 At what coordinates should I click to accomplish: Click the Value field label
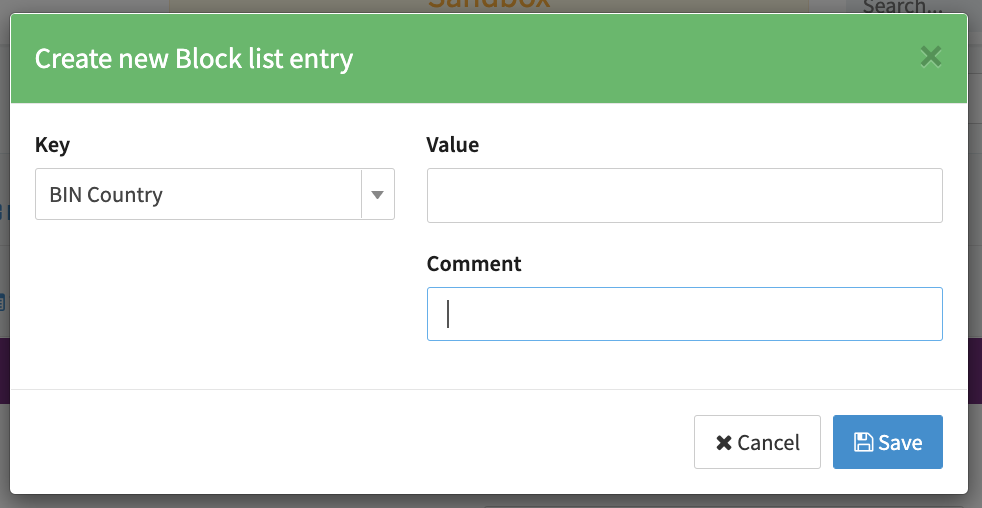[452, 145]
